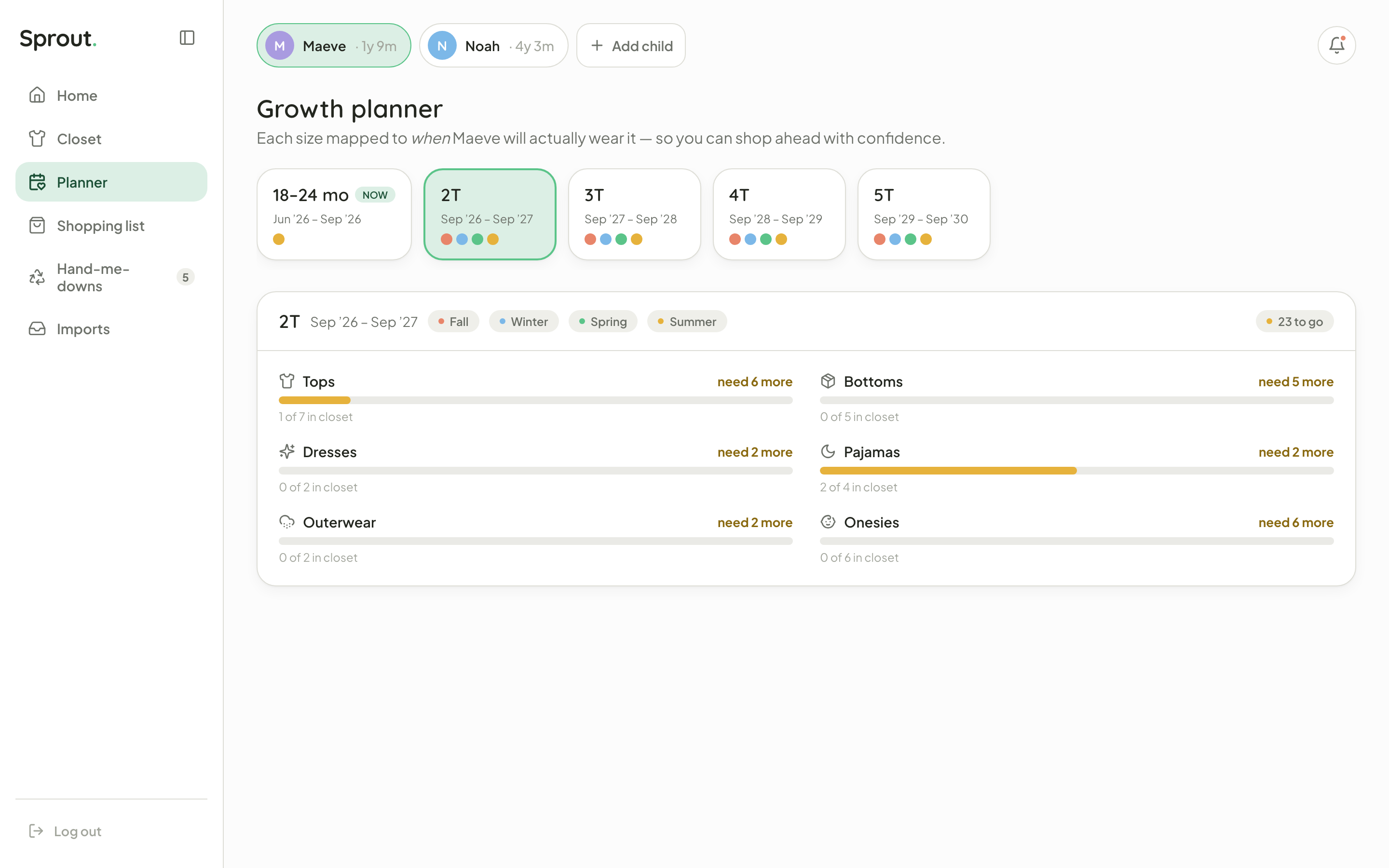This screenshot has height=868, width=1389.
Task: Click the Tops progress bar
Action: (535, 400)
